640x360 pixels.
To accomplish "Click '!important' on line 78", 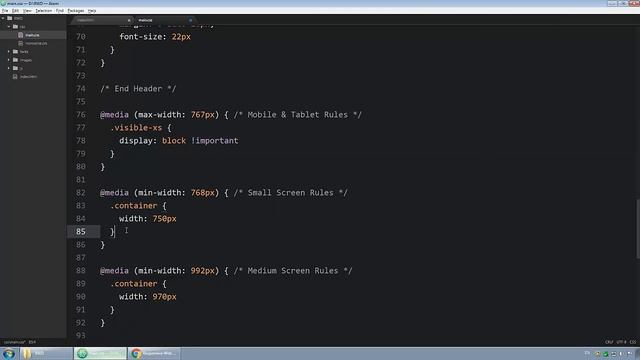I will (215, 141).
